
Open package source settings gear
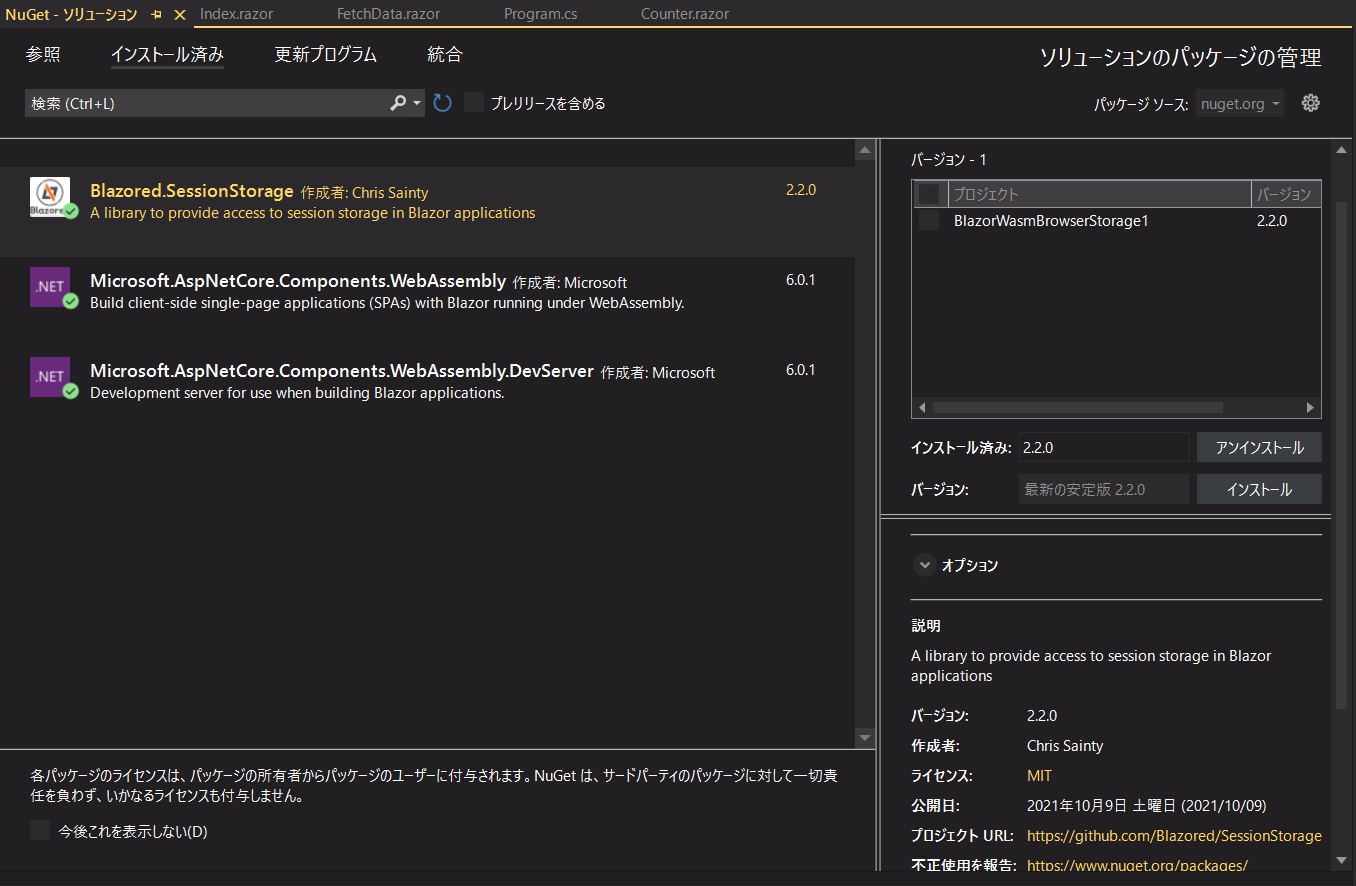tap(1311, 103)
